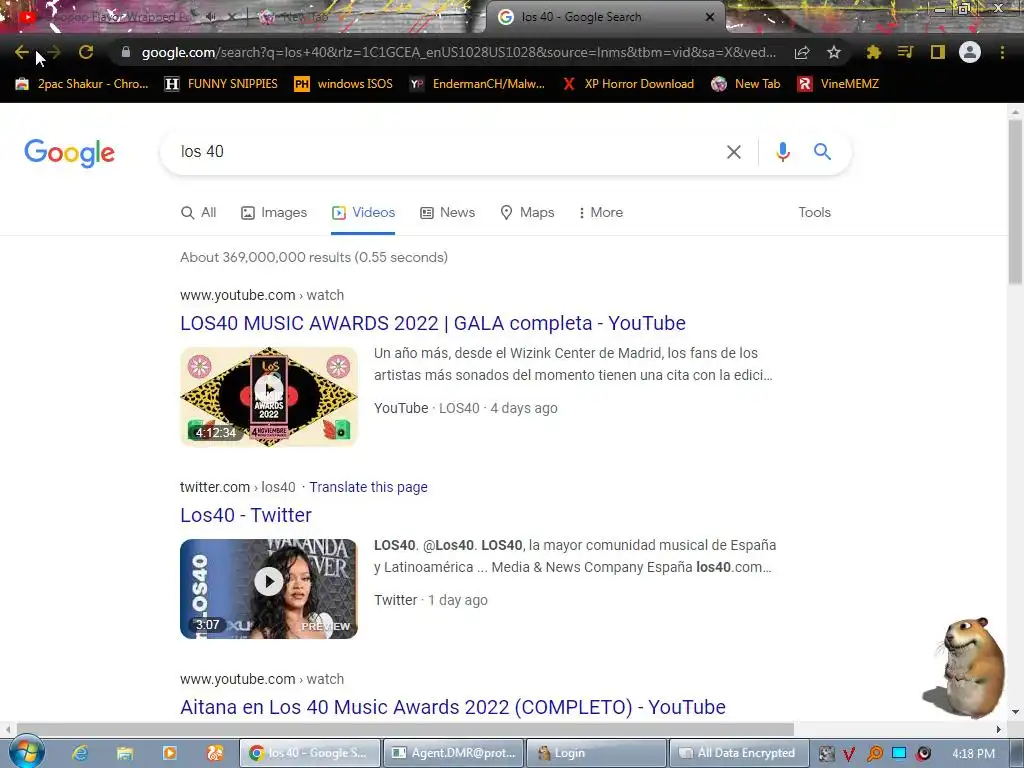Viewport: 1024px width, 768px height.
Task: Click the scroll-down arrow of the page
Action: point(1015,712)
